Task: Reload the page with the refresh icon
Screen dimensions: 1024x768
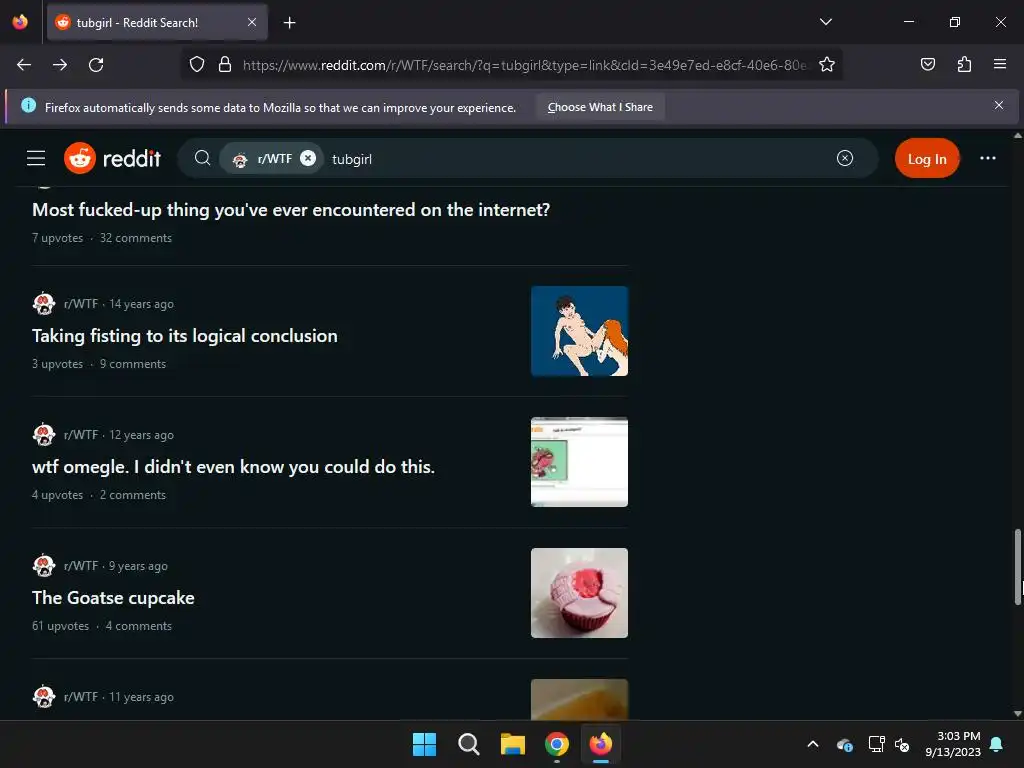Action: pyautogui.click(x=96, y=65)
